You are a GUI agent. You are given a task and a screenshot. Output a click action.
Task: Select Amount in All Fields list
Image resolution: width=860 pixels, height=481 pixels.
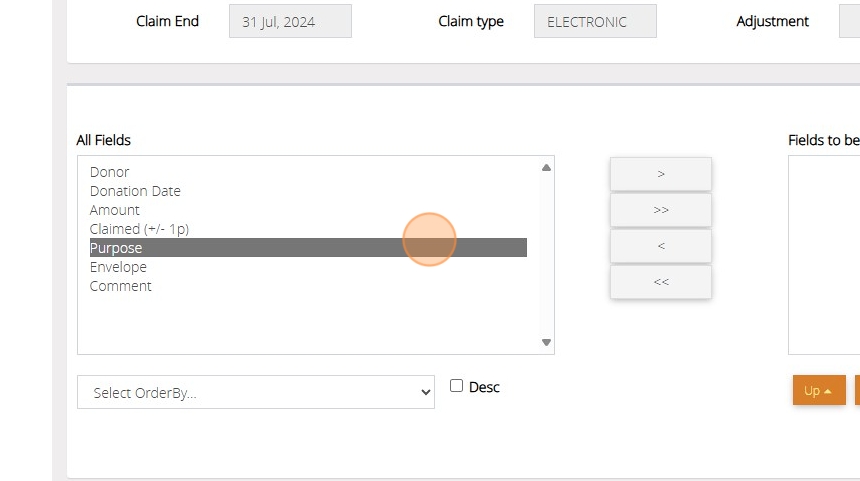point(115,210)
